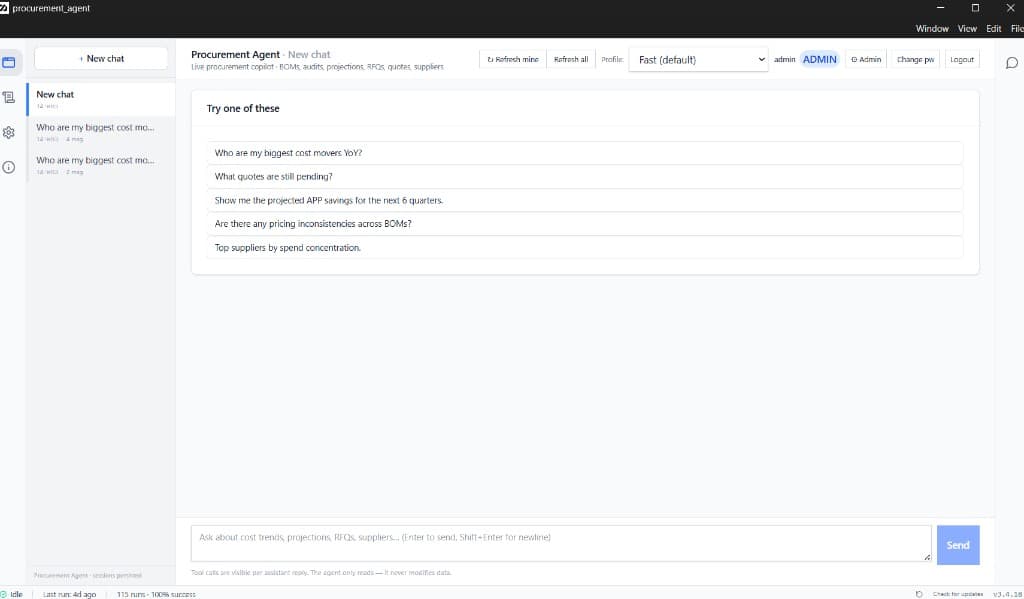1024x599 pixels.
Task: Click the version number in status bar
Action: (x=1008, y=594)
